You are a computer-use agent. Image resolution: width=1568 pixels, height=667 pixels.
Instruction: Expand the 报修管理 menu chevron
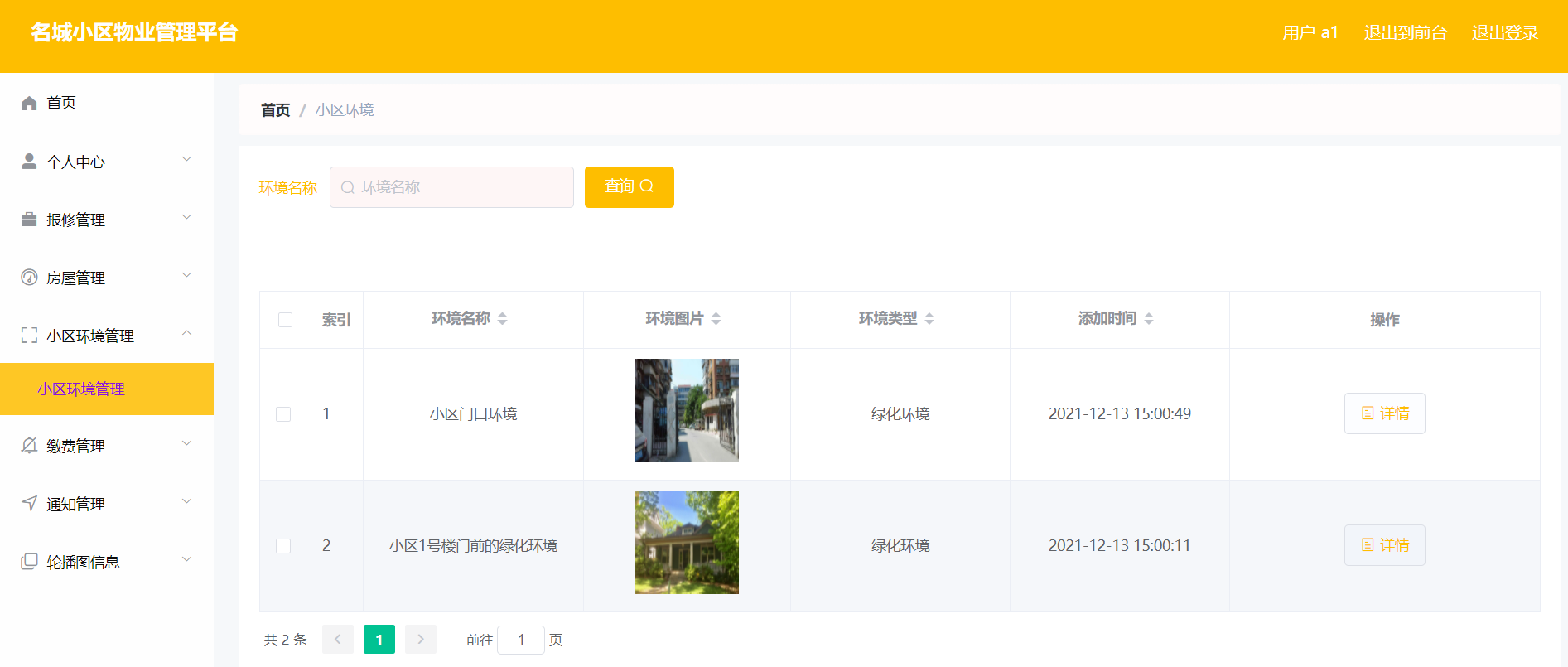click(x=186, y=217)
